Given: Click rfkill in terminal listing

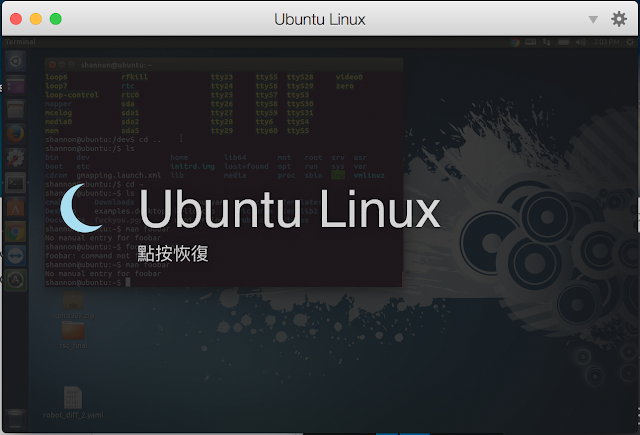Looking at the screenshot, I should (x=134, y=77).
